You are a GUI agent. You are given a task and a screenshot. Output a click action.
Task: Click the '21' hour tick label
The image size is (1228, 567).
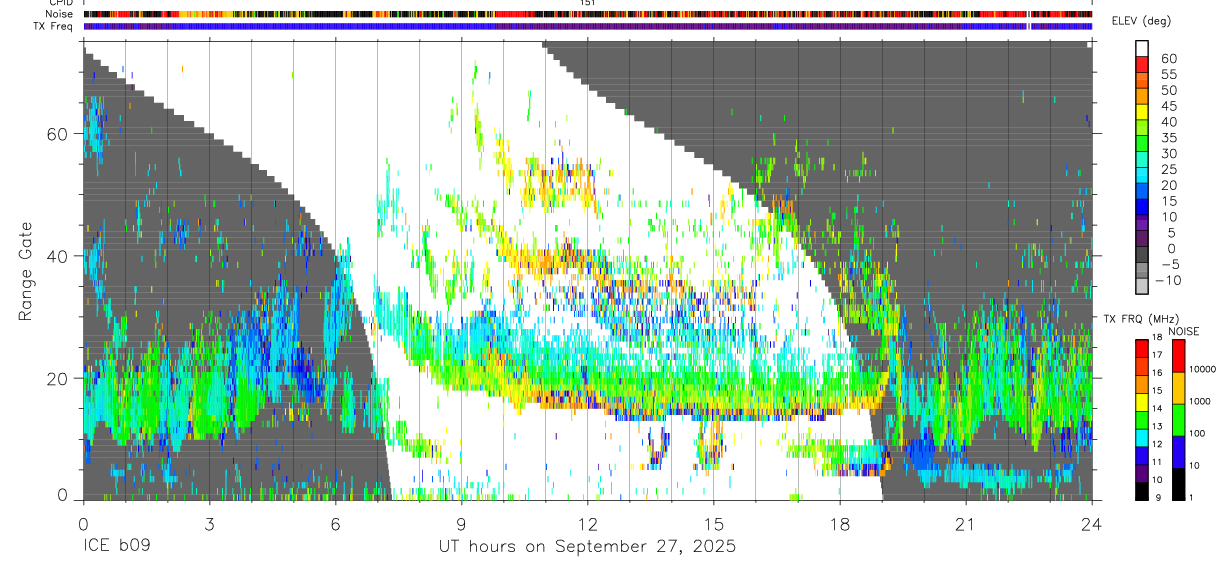click(966, 523)
